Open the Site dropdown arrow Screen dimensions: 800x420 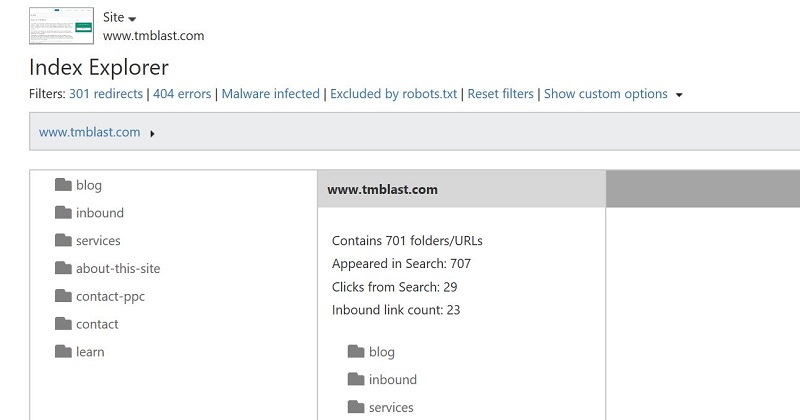pyautogui.click(x=132, y=19)
